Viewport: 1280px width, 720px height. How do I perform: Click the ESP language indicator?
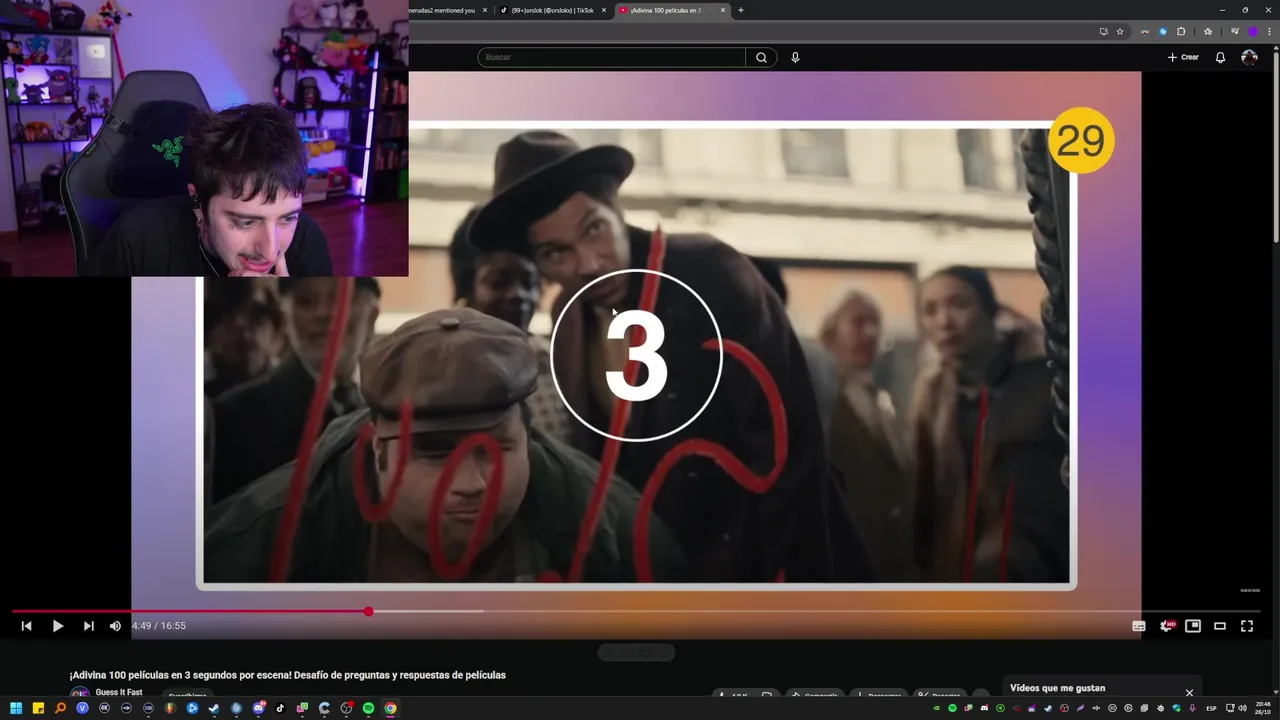click(1211, 708)
